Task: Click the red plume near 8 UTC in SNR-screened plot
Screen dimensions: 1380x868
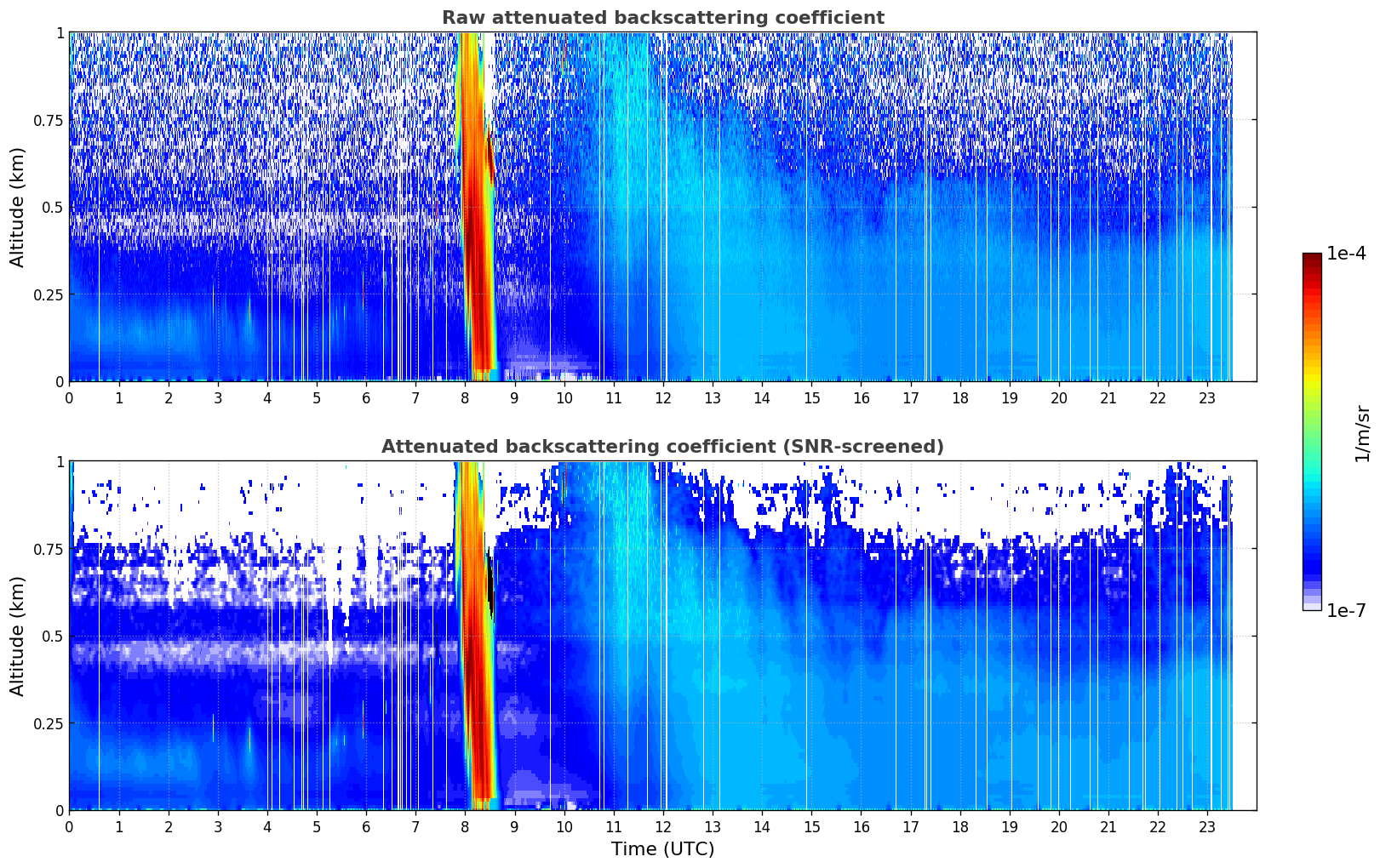Action: 478,634
